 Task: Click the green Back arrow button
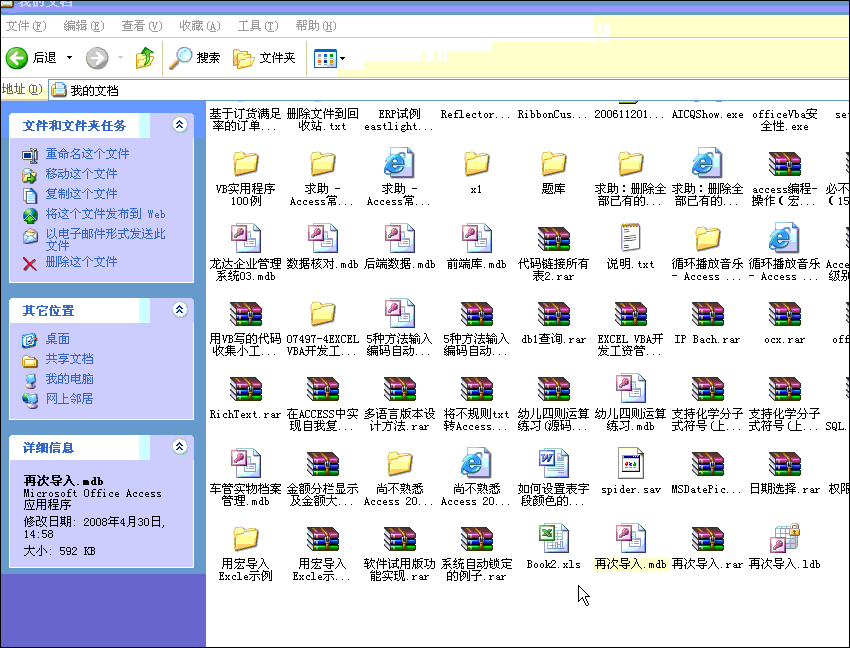17,57
